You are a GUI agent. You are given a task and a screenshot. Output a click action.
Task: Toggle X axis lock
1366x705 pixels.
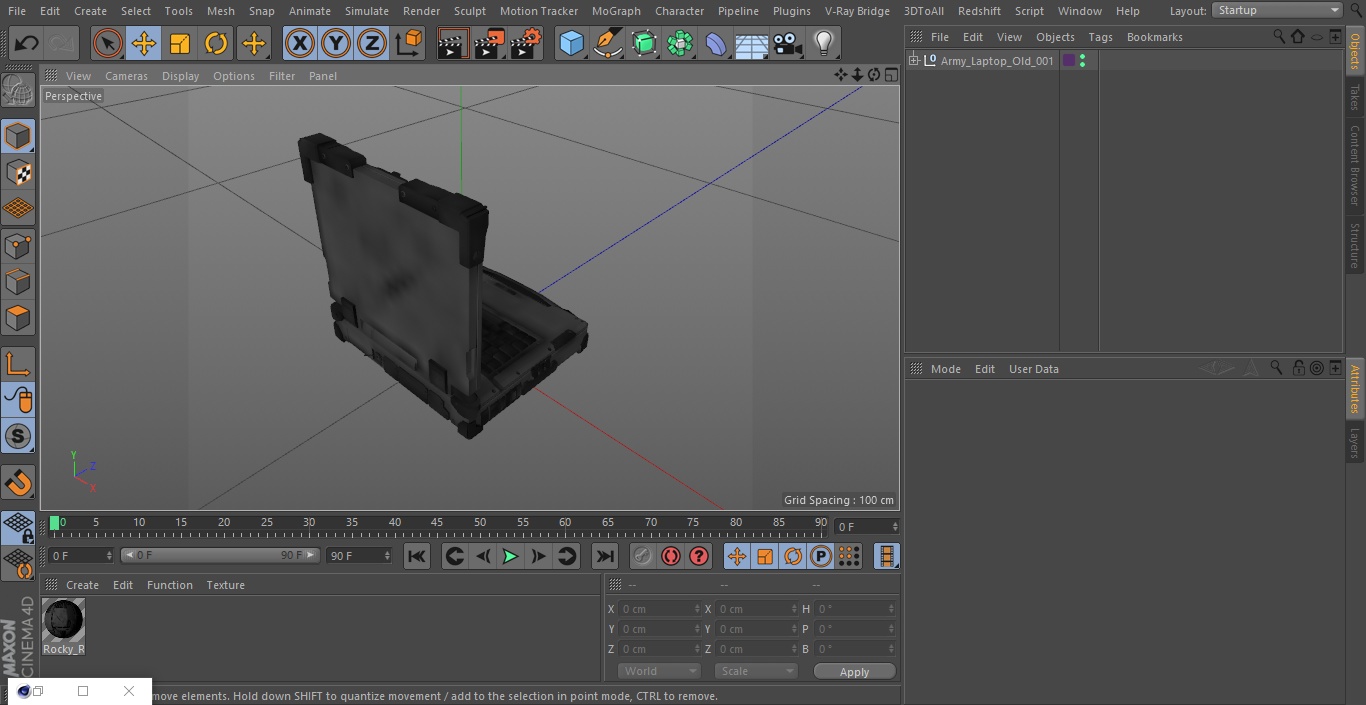click(299, 43)
